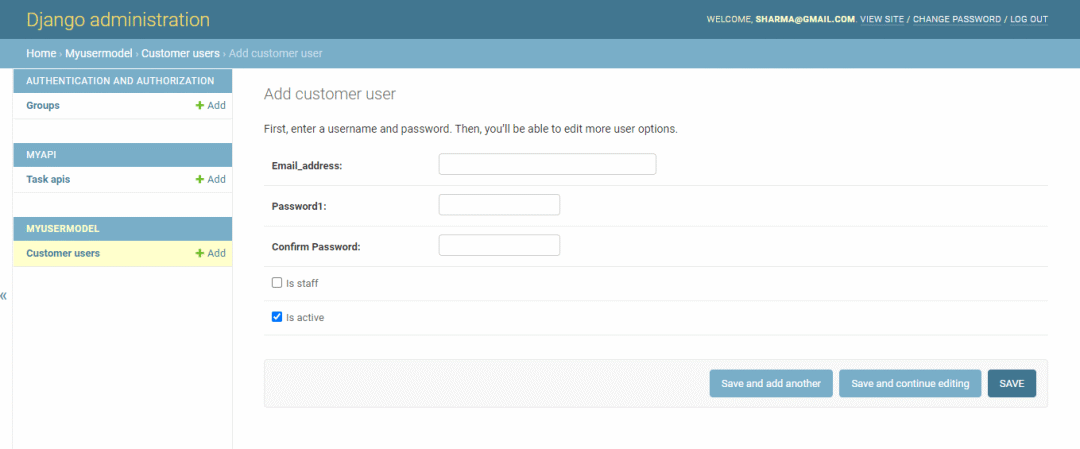Click the plus Add icon beside Task apis
1080x449 pixels.
[200, 179]
